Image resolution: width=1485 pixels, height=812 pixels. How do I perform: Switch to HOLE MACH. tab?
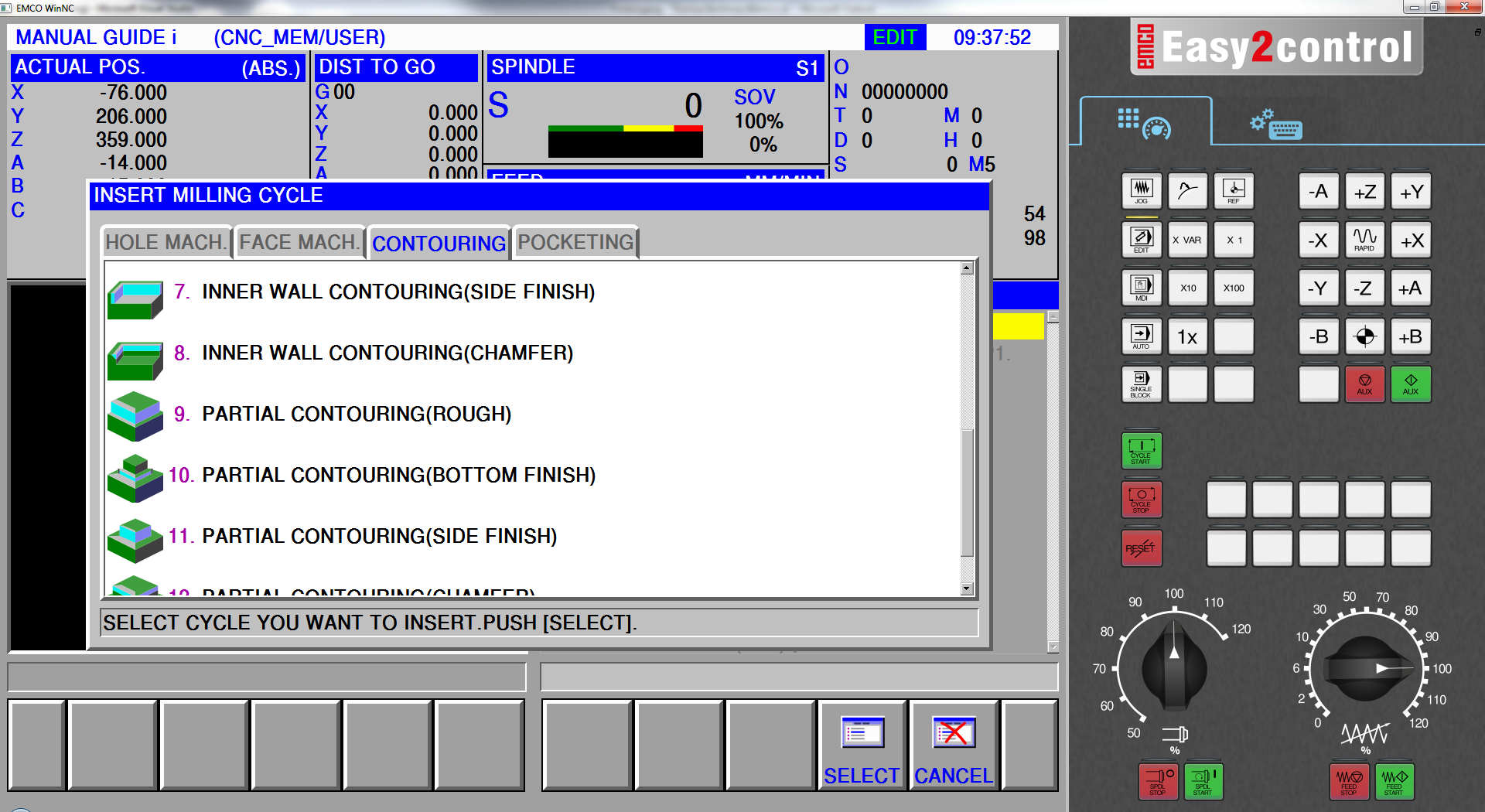tap(166, 242)
